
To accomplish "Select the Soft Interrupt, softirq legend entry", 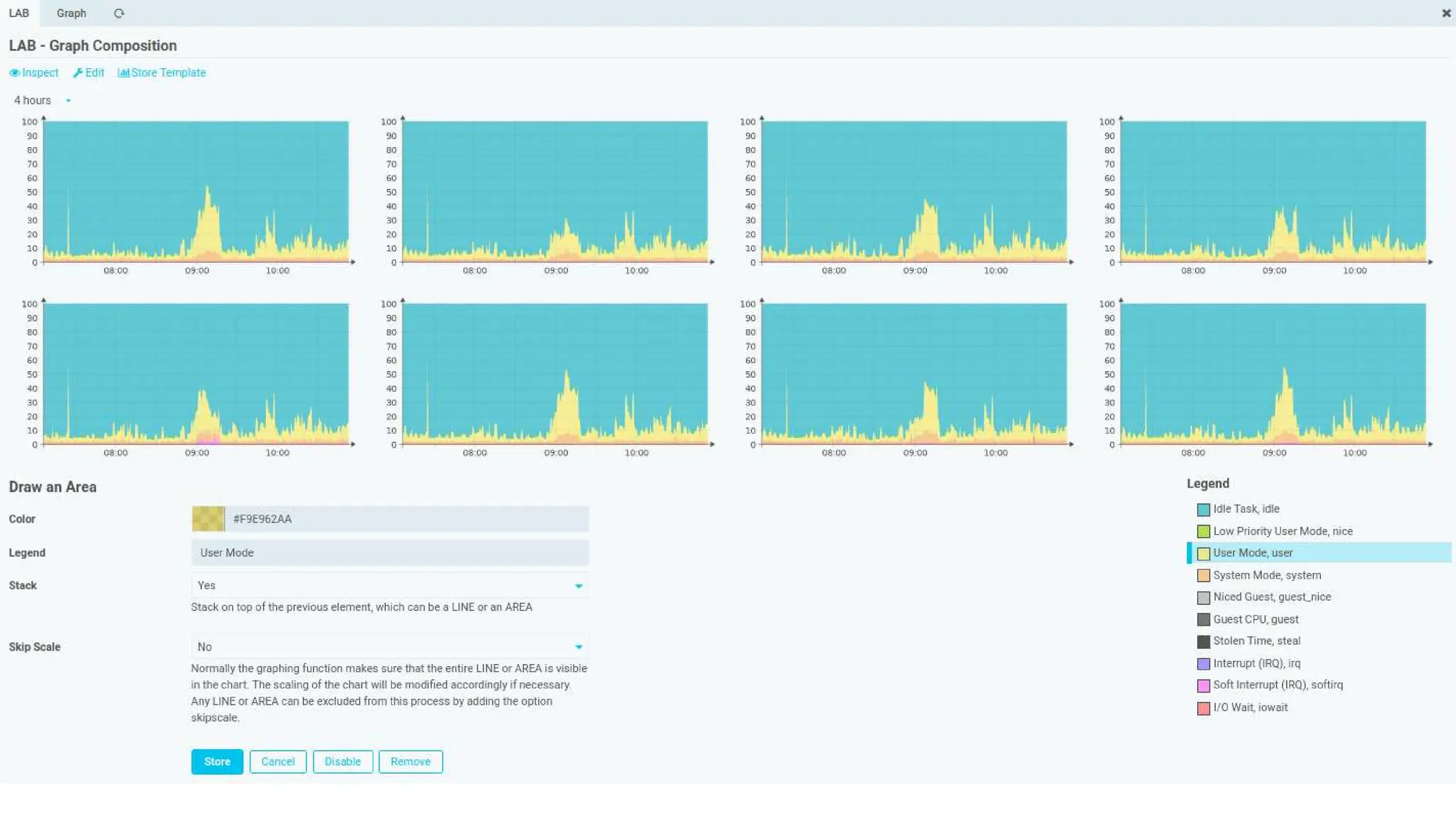I will [1278, 685].
